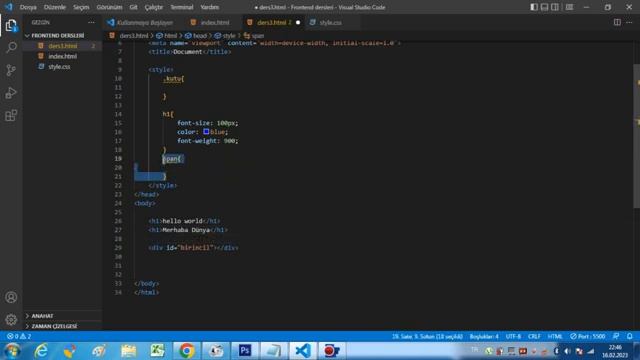Open Görünüm menu
This screenshot has width=640, height=360.
pos(109,7)
